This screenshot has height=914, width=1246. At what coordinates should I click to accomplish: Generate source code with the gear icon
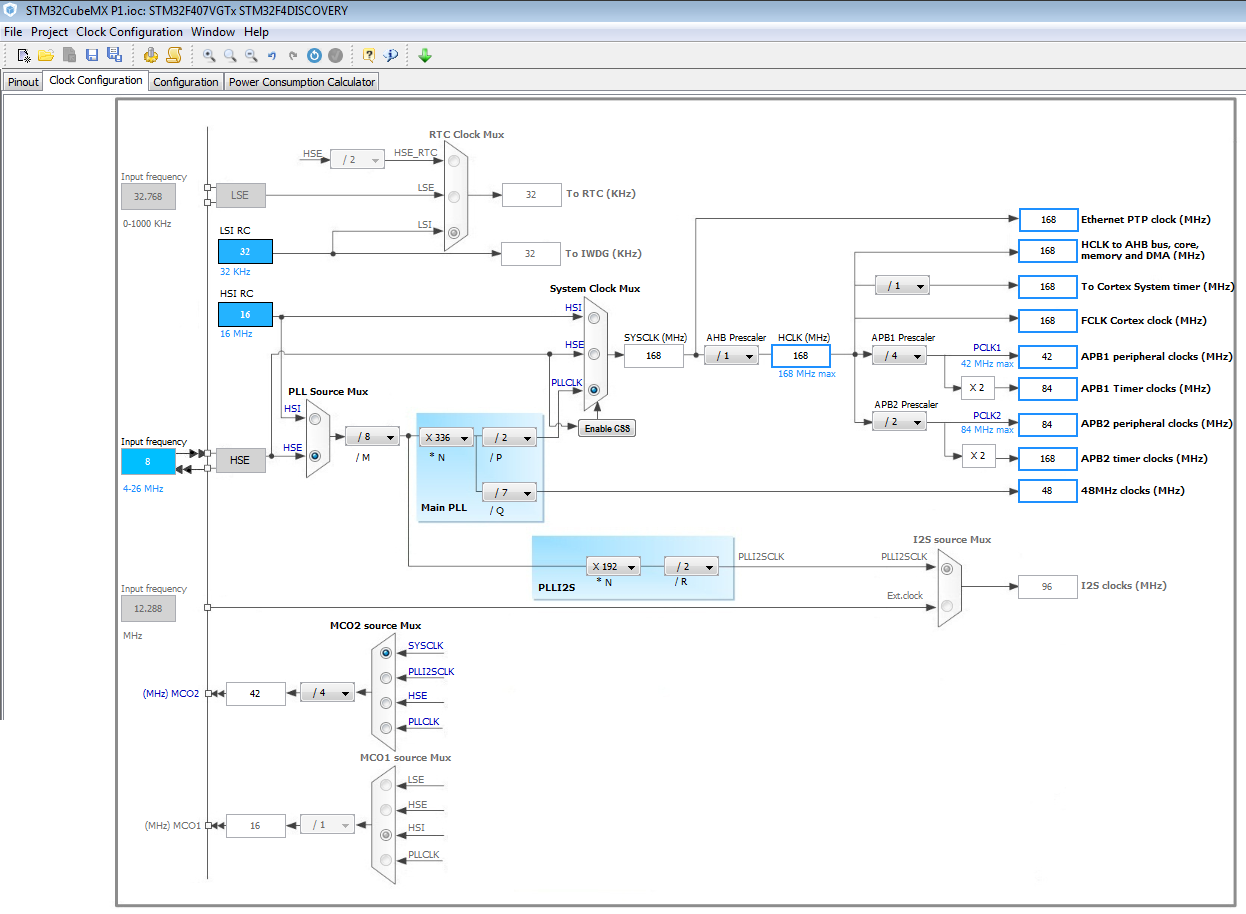[150, 56]
